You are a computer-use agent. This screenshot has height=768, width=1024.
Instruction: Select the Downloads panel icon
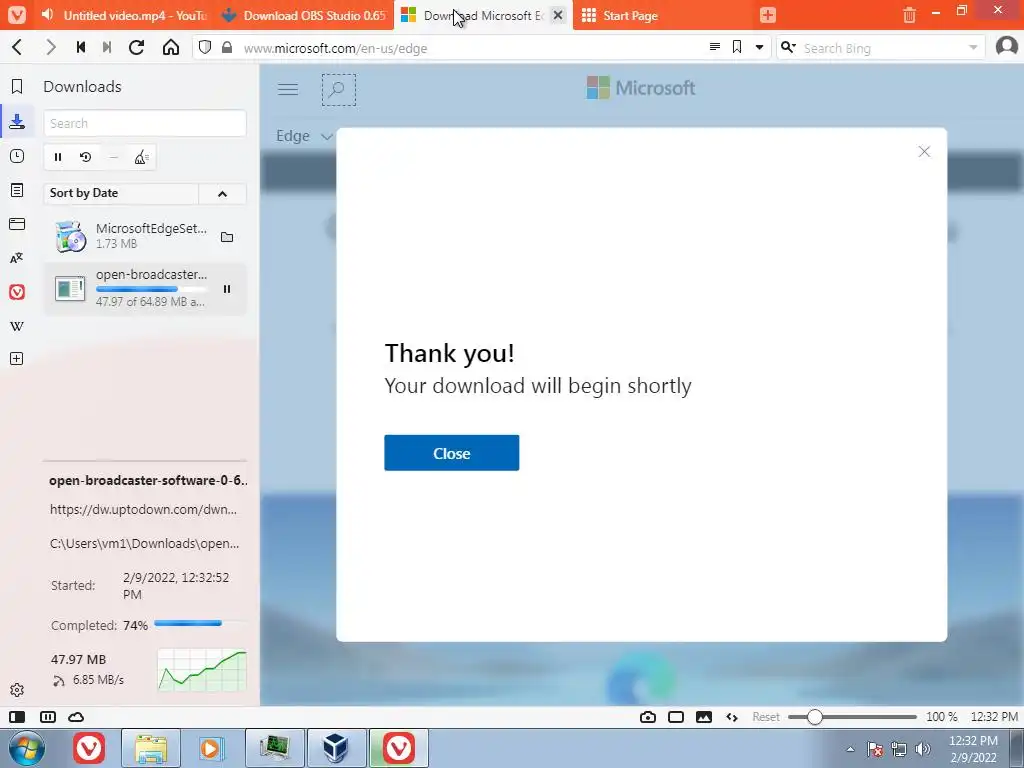pos(17,121)
